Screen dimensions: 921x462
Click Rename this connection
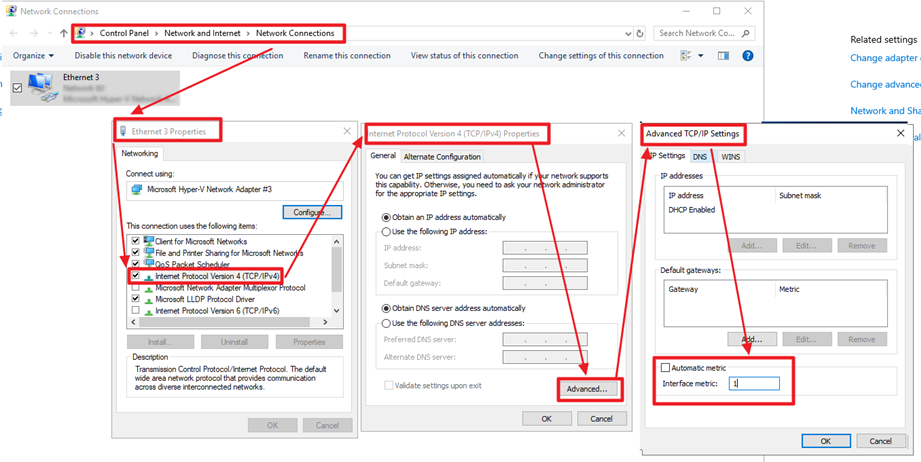347,56
